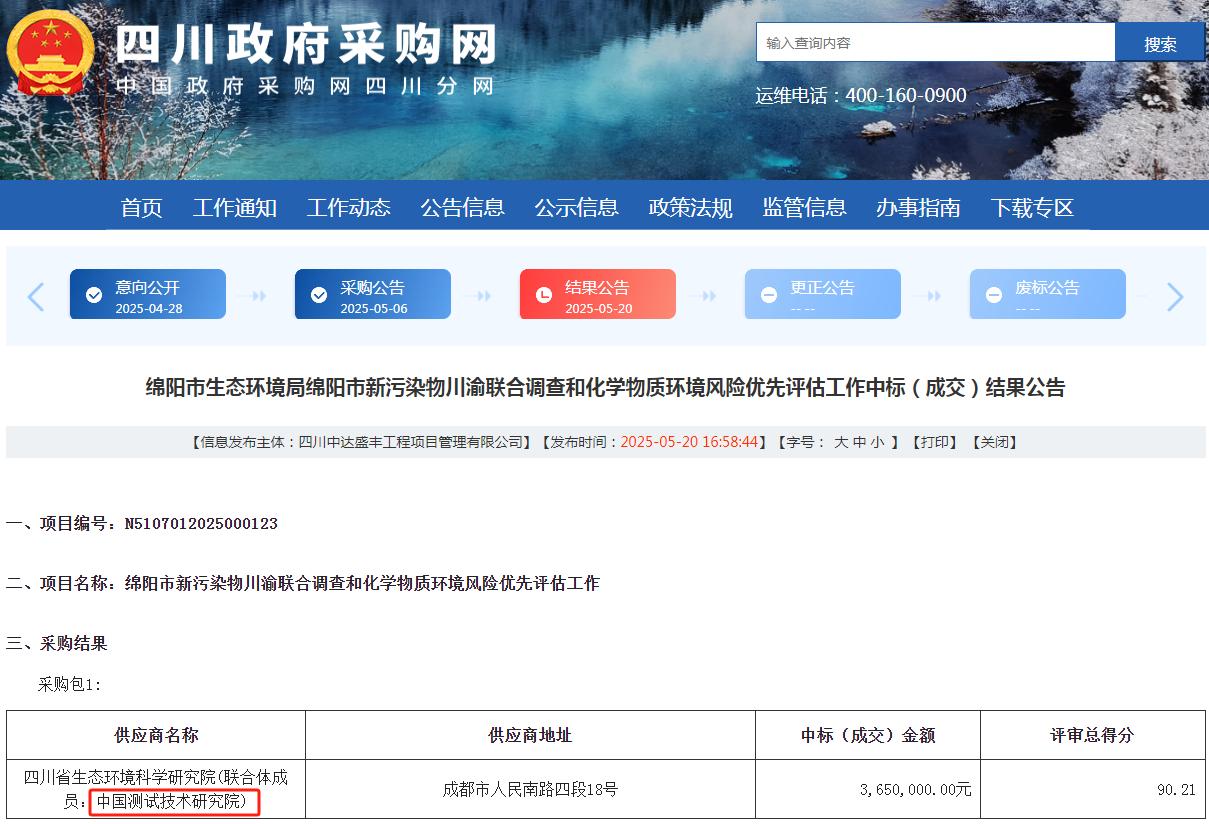Open the 监管信息 menu item
1209x824 pixels.
(804, 207)
